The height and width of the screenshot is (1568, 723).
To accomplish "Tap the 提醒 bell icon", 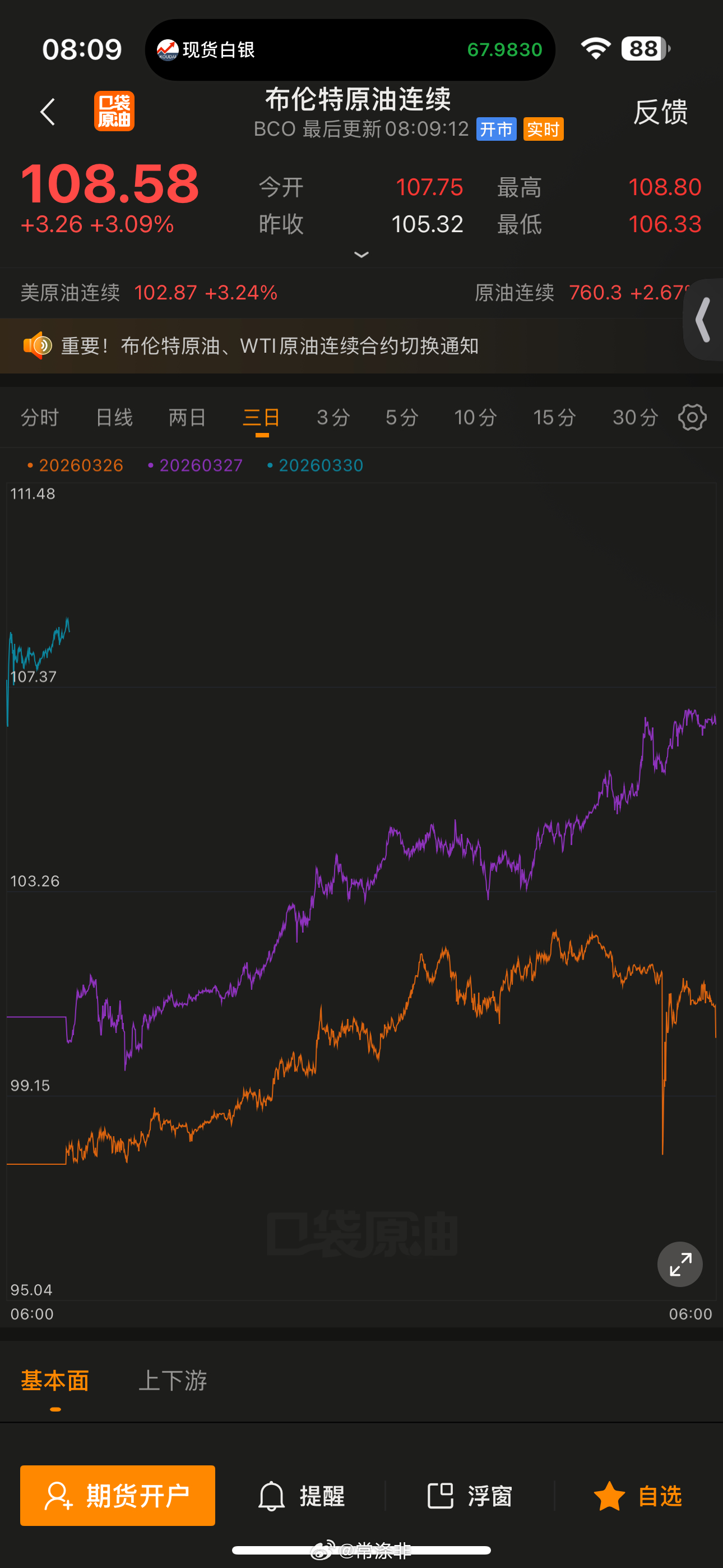I will click(x=271, y=1496).
